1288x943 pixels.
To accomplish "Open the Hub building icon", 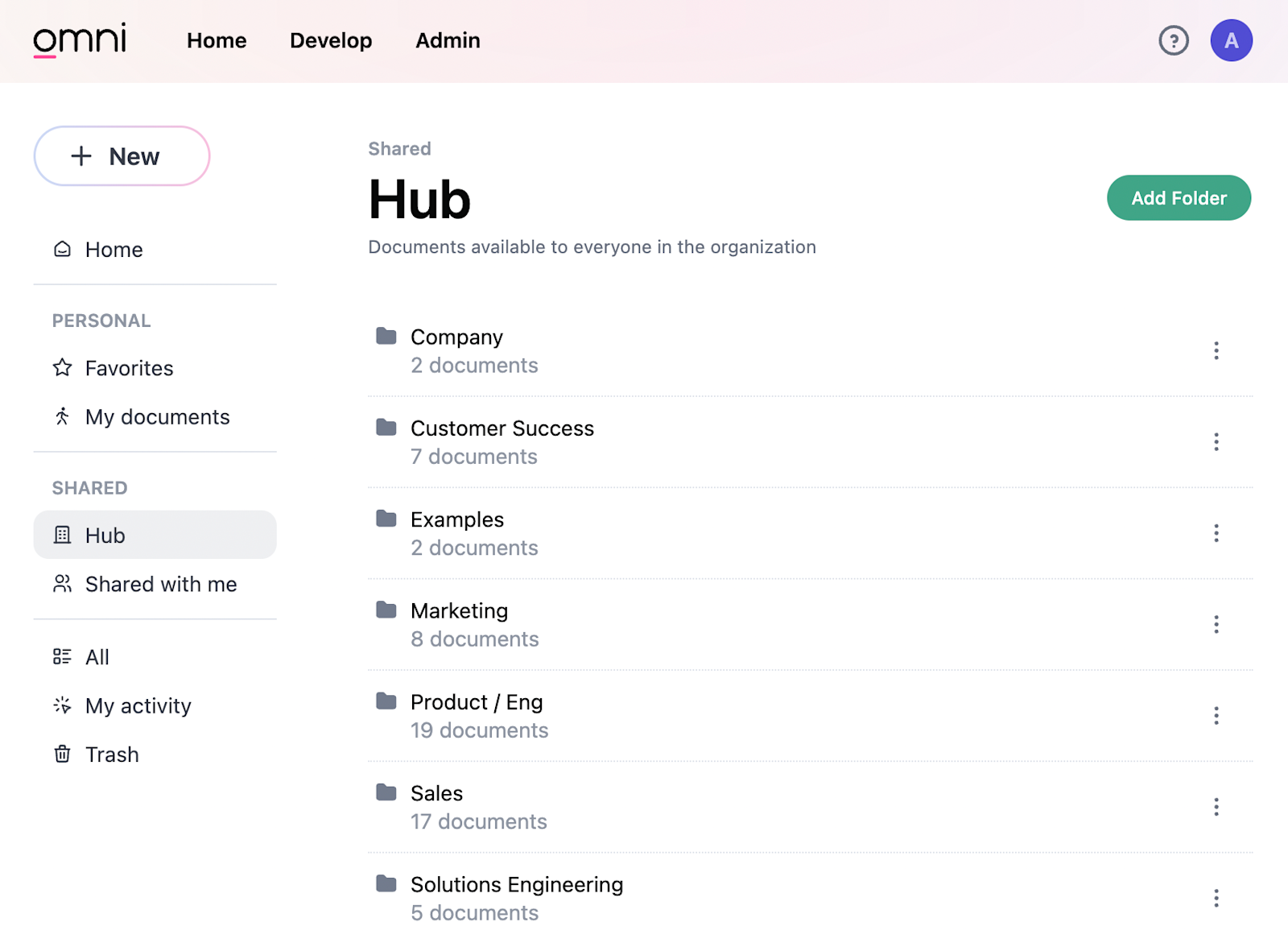I will (61, 535).
